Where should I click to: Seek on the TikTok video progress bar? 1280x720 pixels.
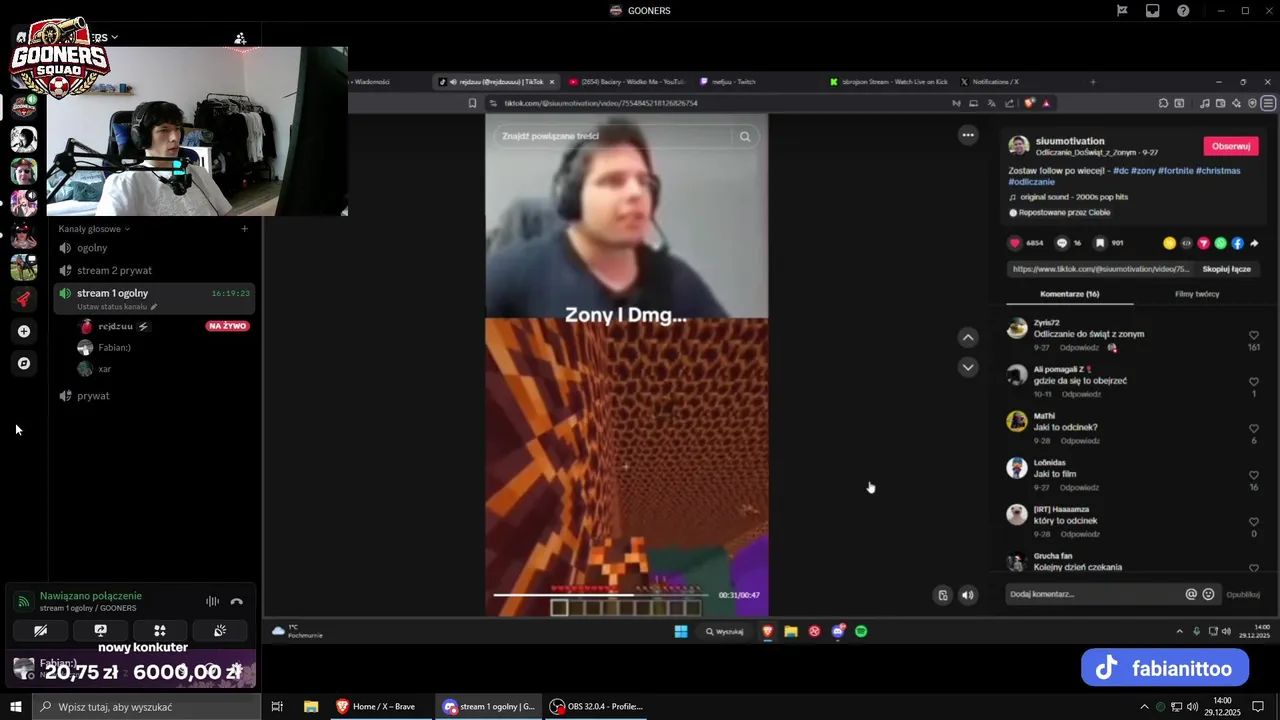pyautogui.click(x=601, y=595)
